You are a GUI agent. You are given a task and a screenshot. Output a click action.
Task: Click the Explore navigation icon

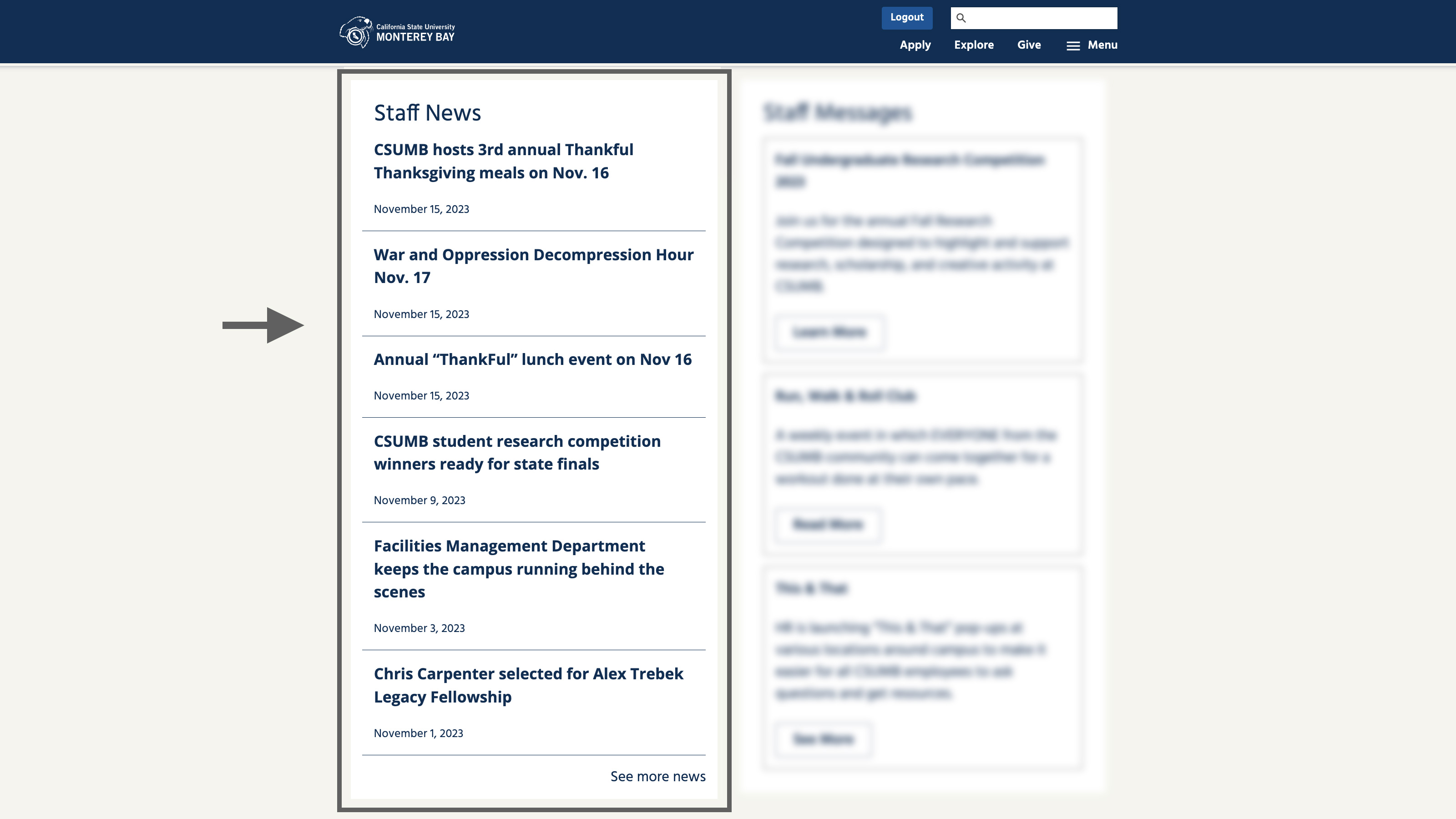[x=973, y=45]
